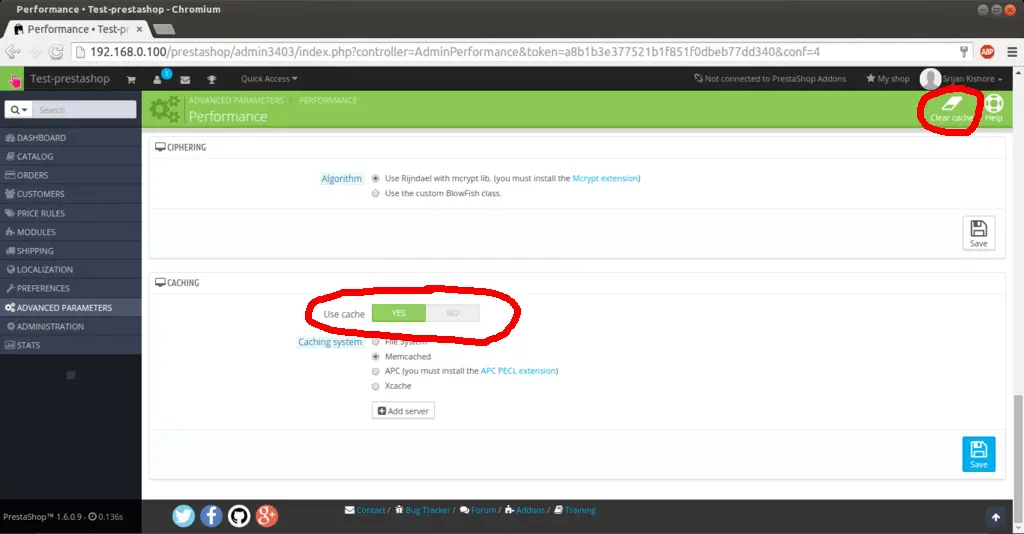Open a new browser tab
Screen dimensions: 1024x534
tap(163, 29)
